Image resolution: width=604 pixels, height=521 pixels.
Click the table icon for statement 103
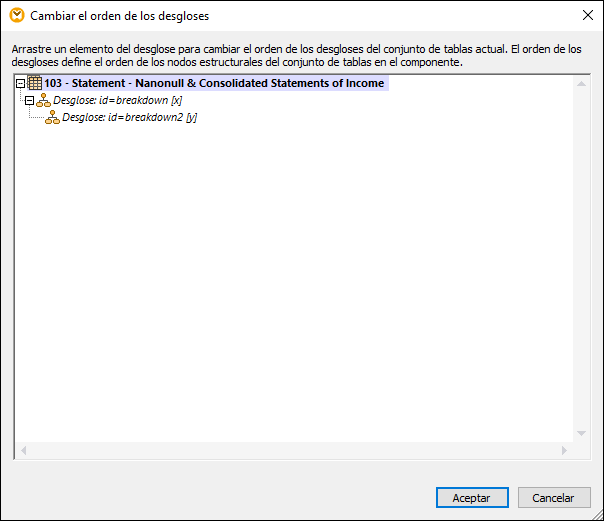pyautogui.click(x=35, y=83)
